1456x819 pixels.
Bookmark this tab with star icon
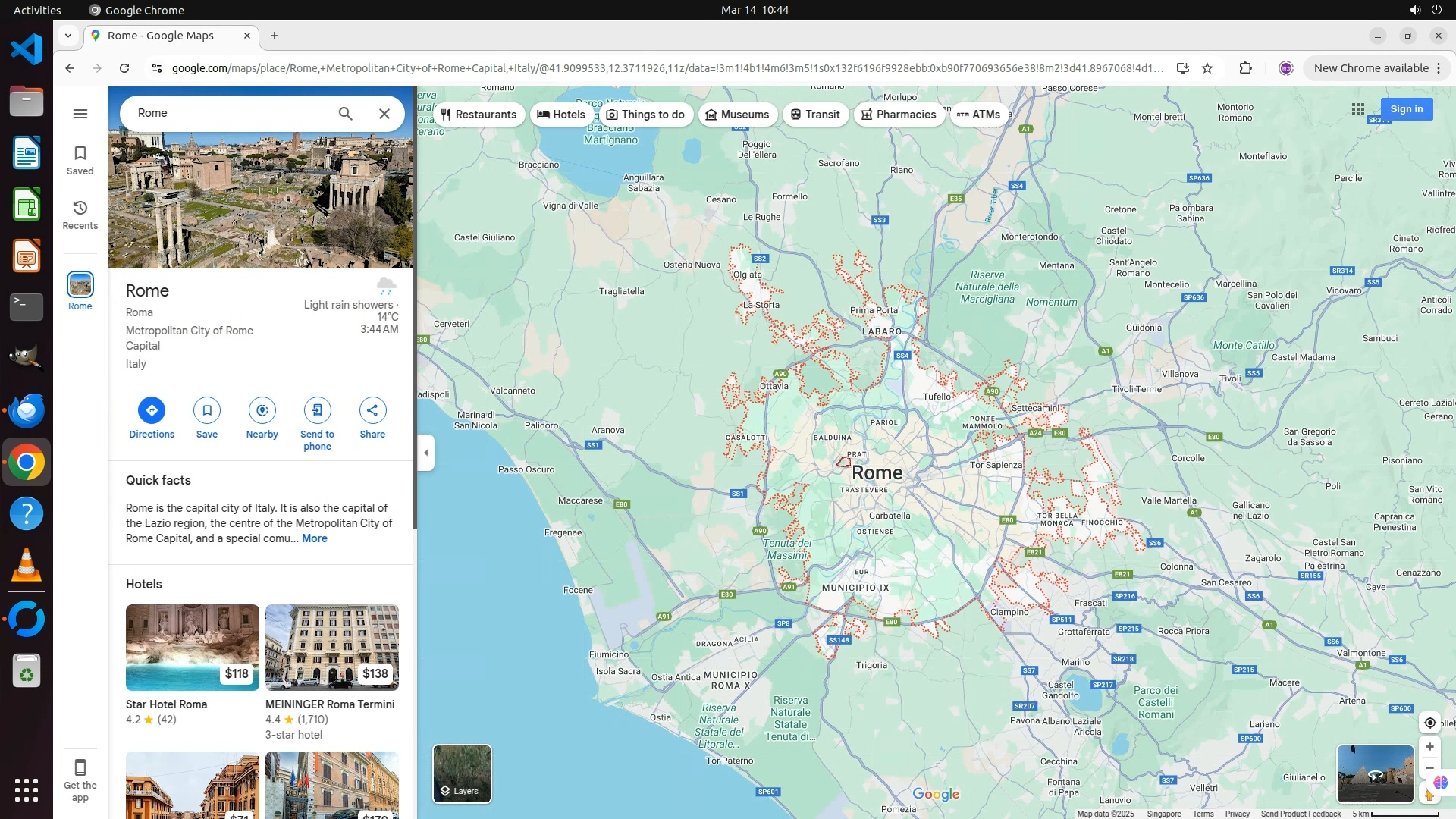(x=1207, y=68)
